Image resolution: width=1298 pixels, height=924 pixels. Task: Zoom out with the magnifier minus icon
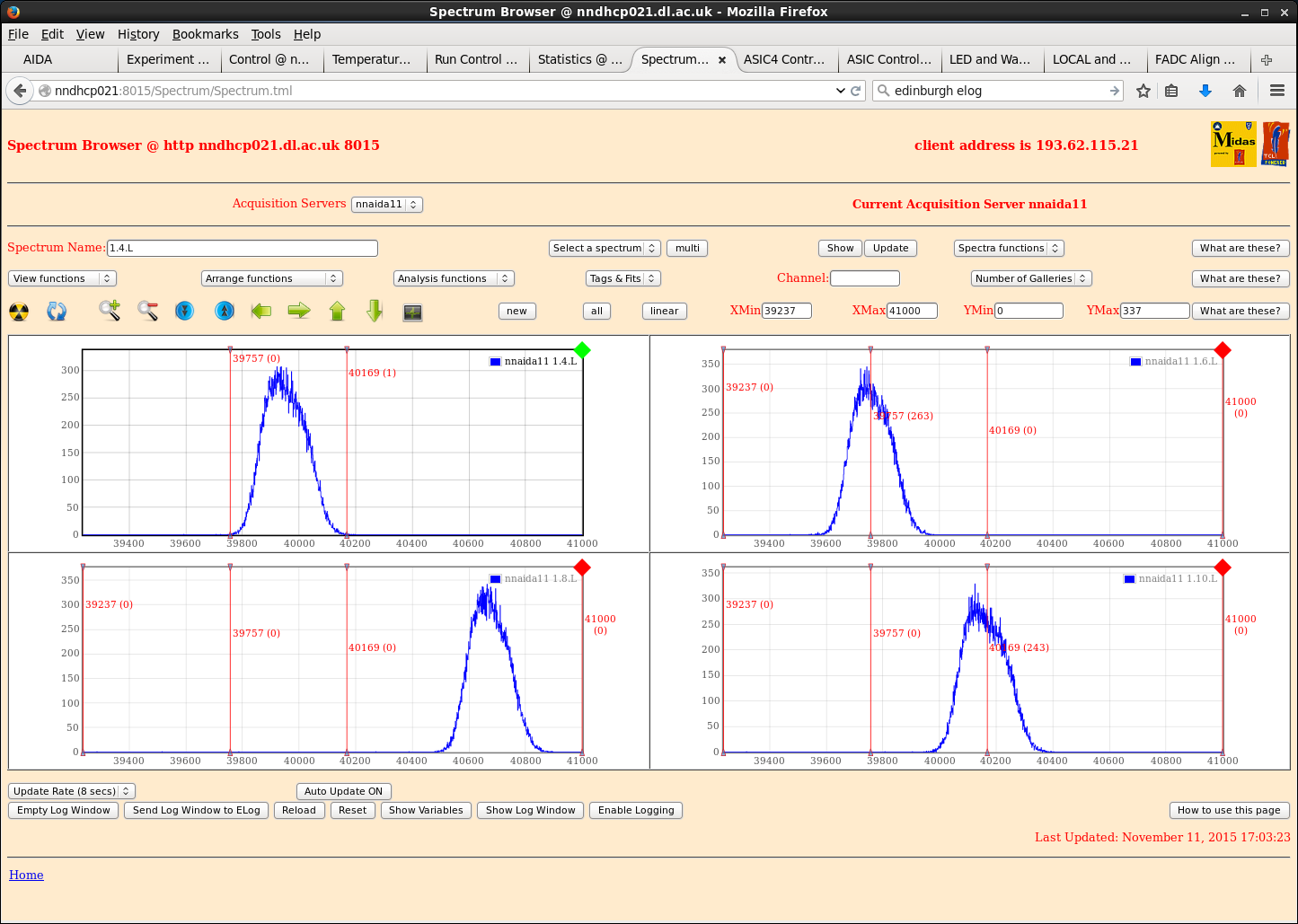click(148, 311)
